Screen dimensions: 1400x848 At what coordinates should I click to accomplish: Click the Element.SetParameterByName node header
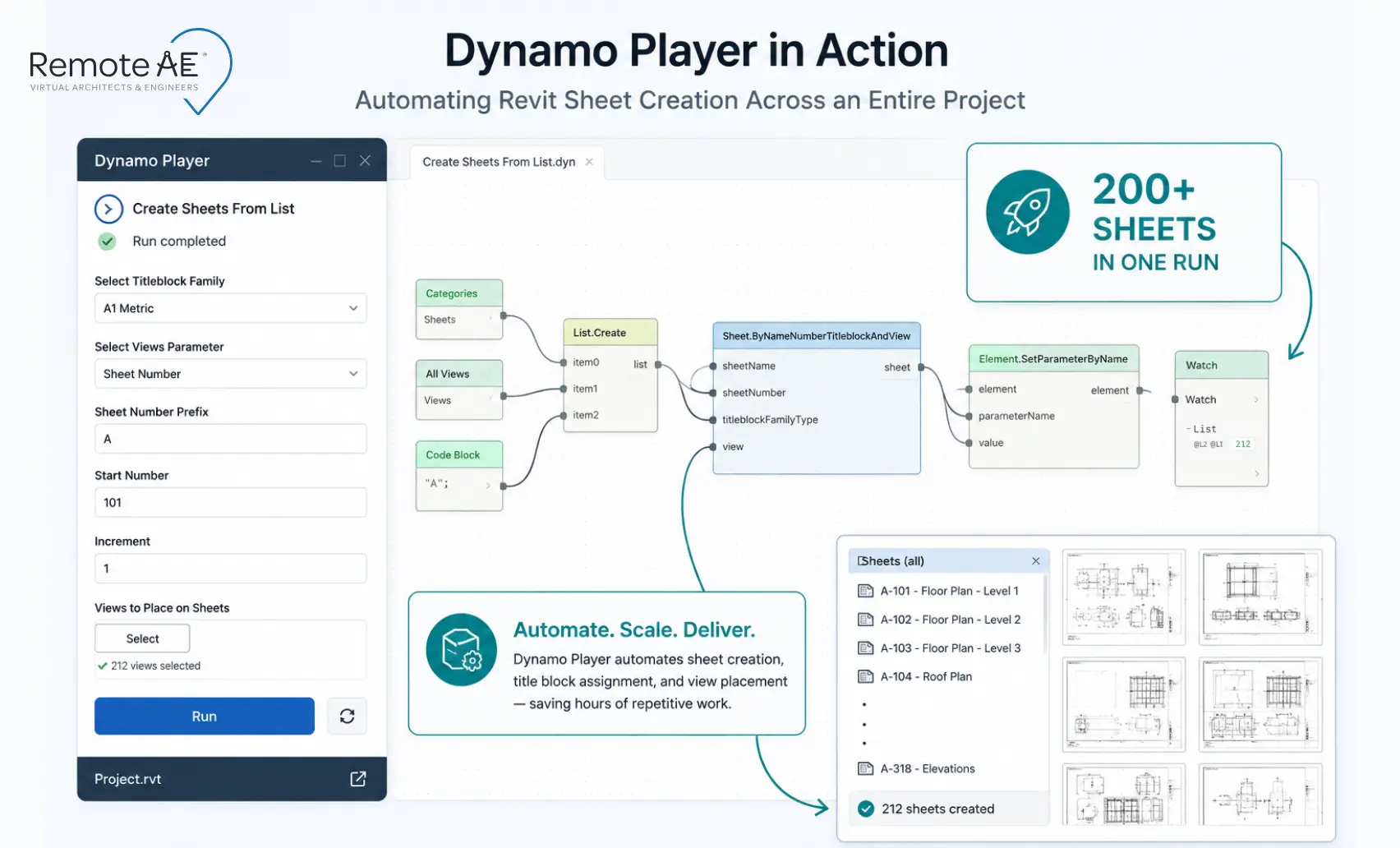(x=1053, y=359)
